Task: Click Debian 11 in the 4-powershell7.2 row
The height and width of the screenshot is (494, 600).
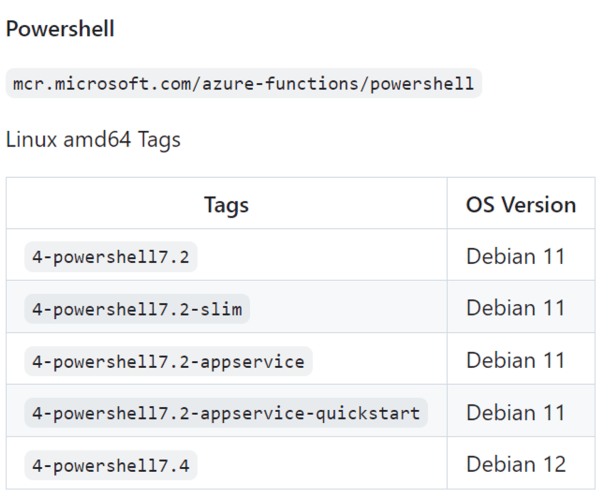Action: coord(515,257)
